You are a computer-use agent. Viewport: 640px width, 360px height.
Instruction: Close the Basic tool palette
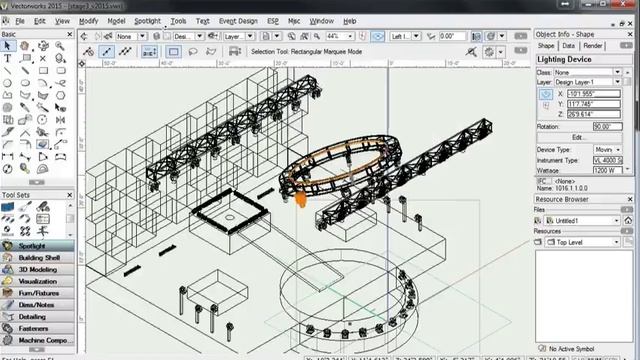(x=69, y=34)
